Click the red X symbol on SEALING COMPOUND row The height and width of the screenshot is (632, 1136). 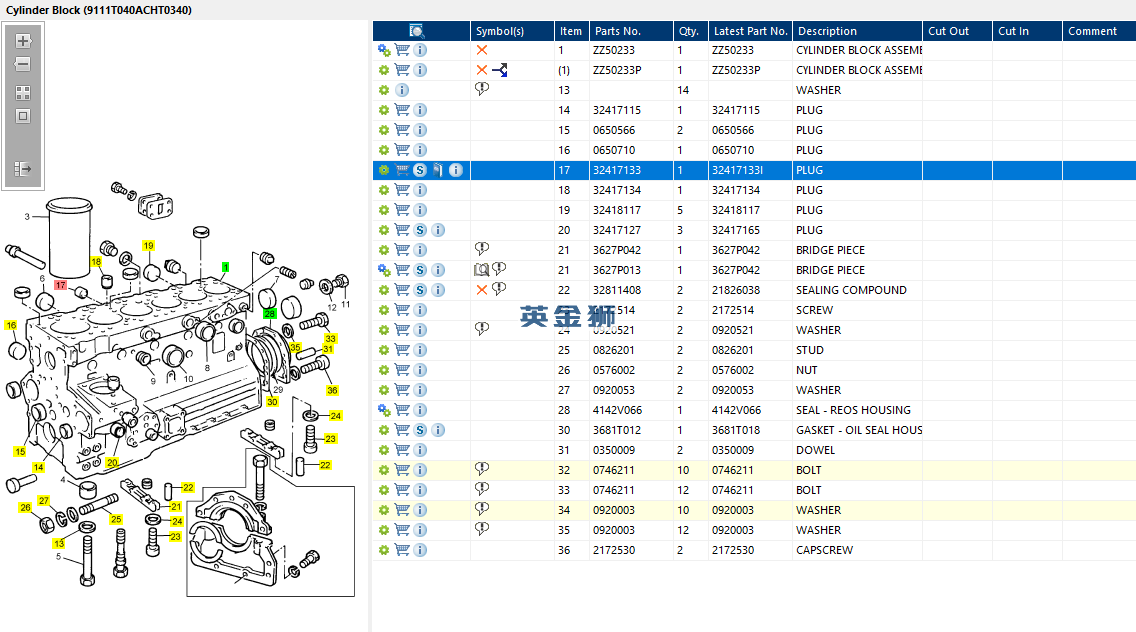(x=482, y=290)
